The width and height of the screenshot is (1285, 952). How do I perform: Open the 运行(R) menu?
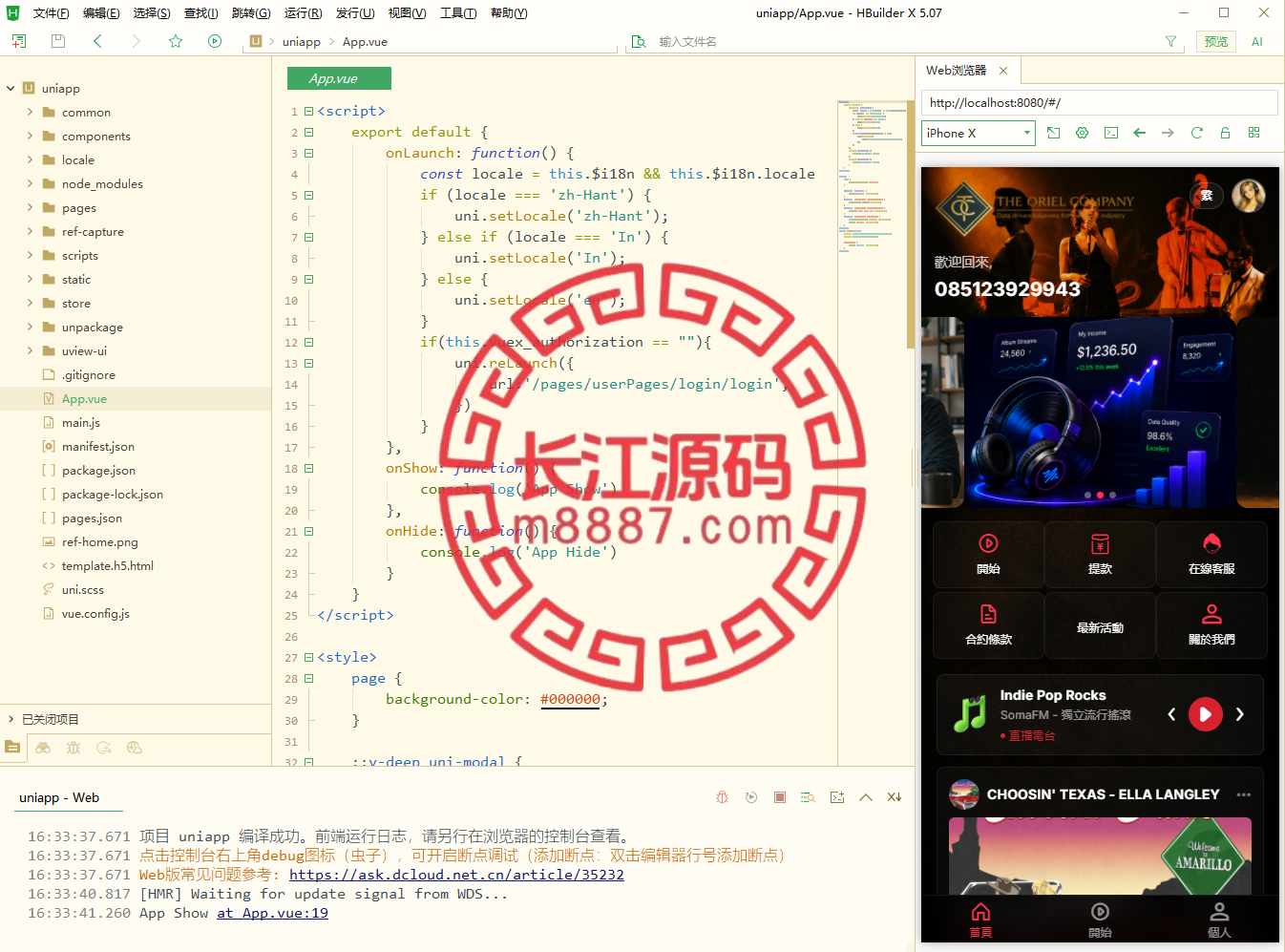click(x=303, y=13)
